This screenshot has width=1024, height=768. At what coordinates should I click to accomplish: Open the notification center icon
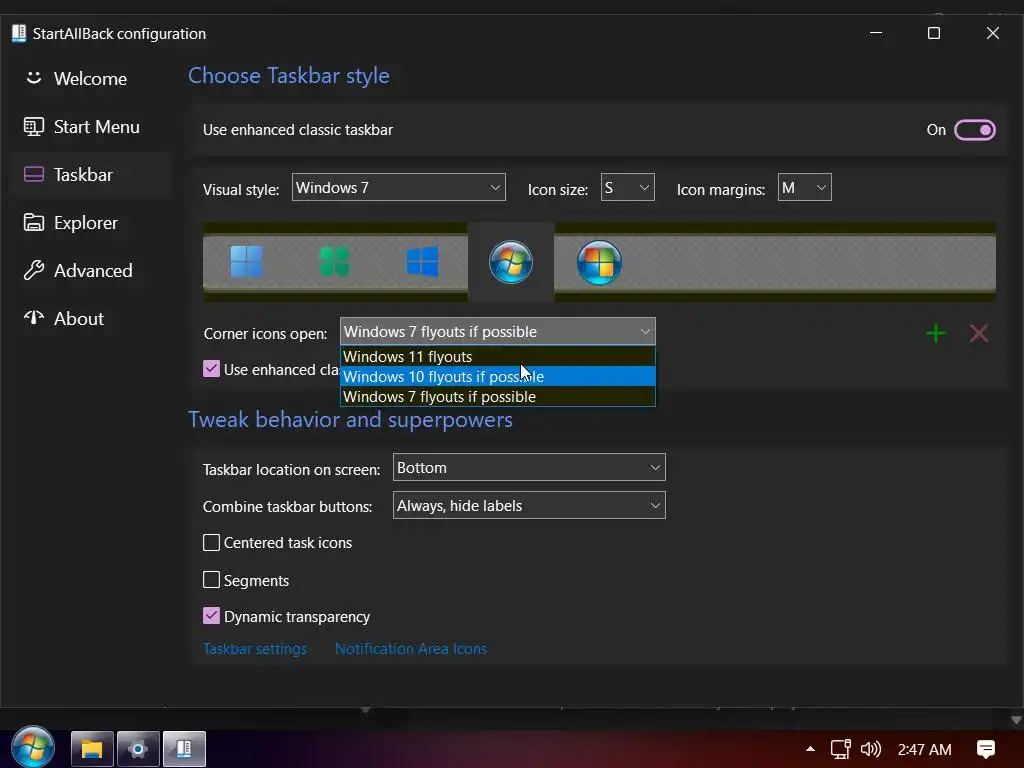coord(985,749)
